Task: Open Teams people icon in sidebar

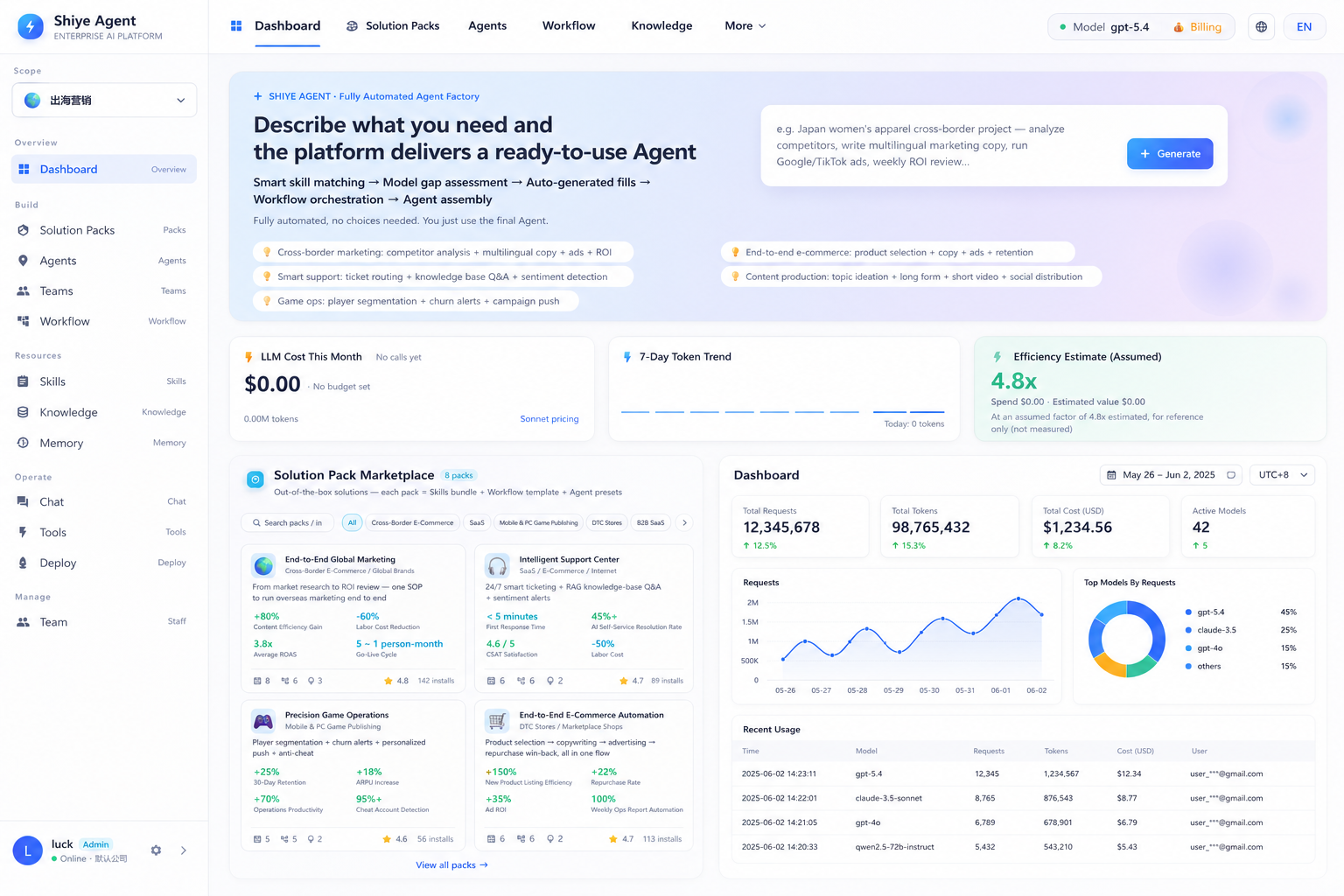Action: [24, 291]
